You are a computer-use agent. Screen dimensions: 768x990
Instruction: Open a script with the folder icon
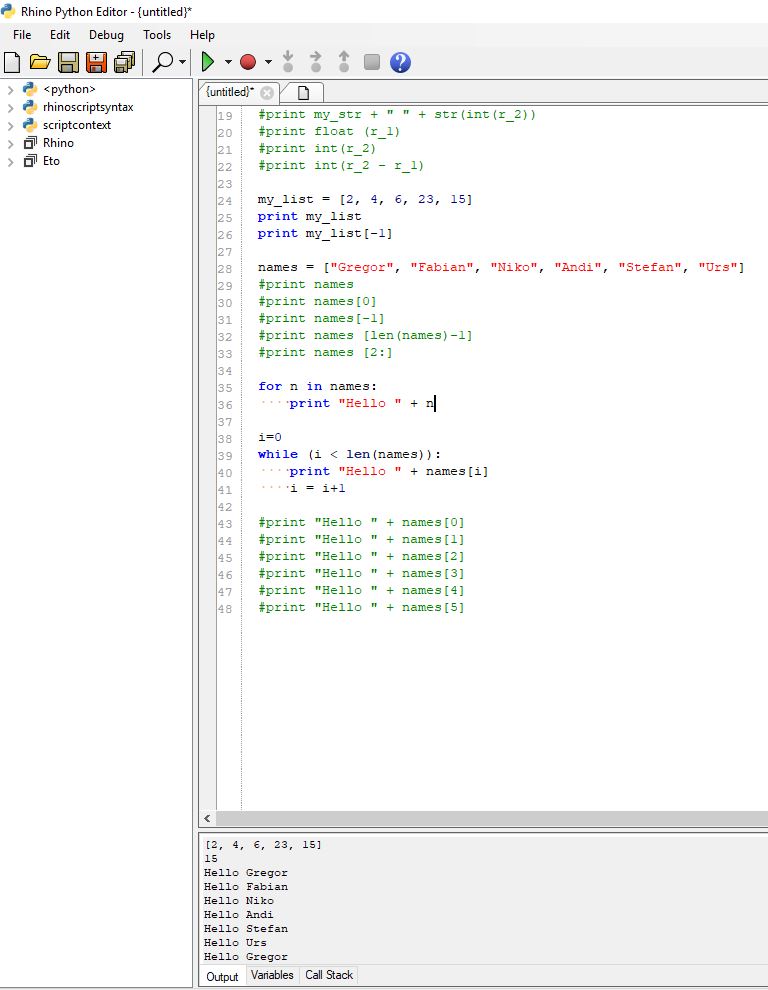point(40,63)
